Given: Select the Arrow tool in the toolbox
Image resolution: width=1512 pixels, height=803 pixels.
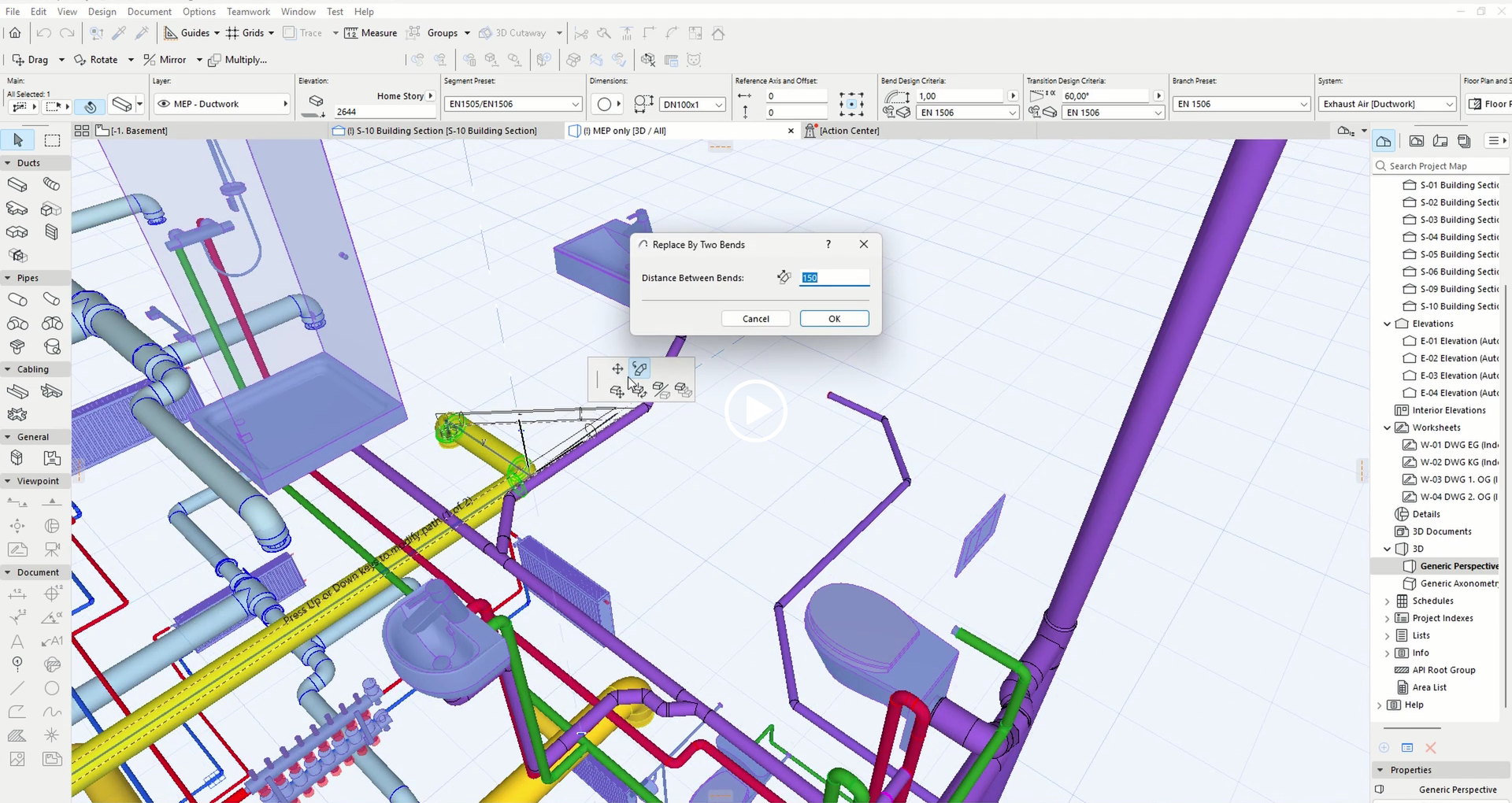Looking at the screenshot, I should tap(17, 140).
